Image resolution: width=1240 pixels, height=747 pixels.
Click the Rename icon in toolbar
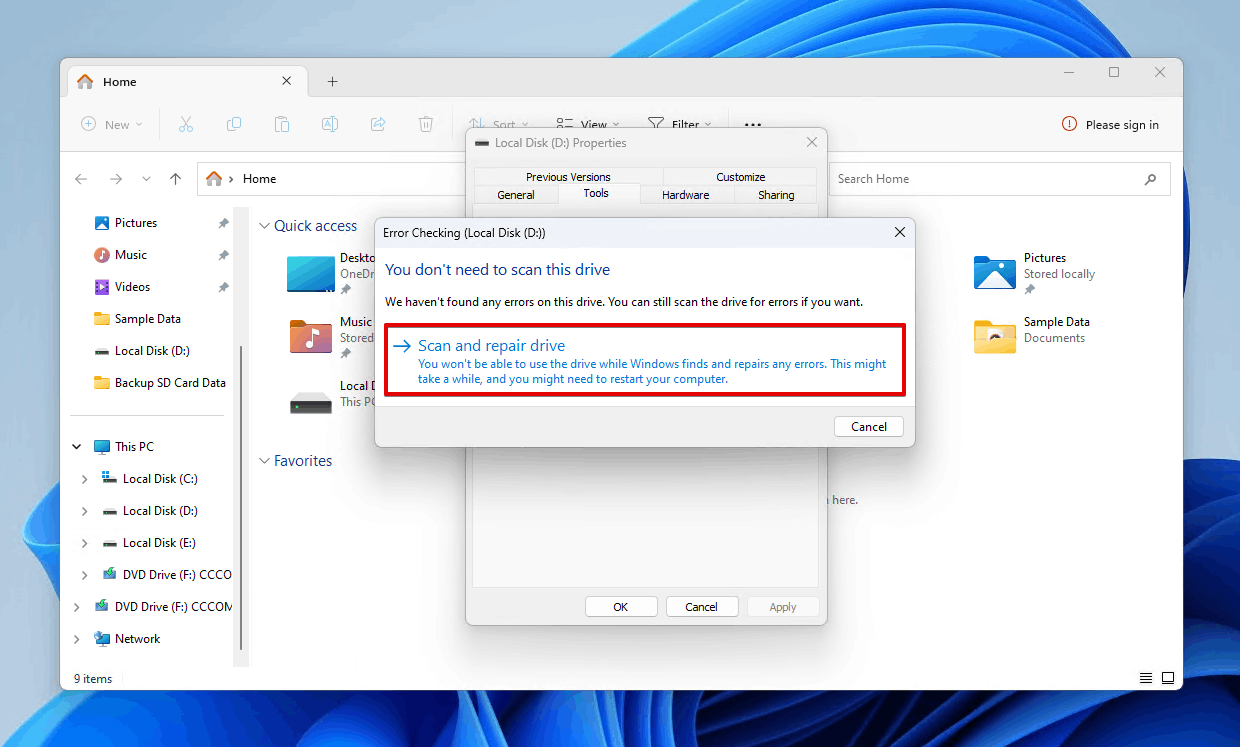pos(330,124)
